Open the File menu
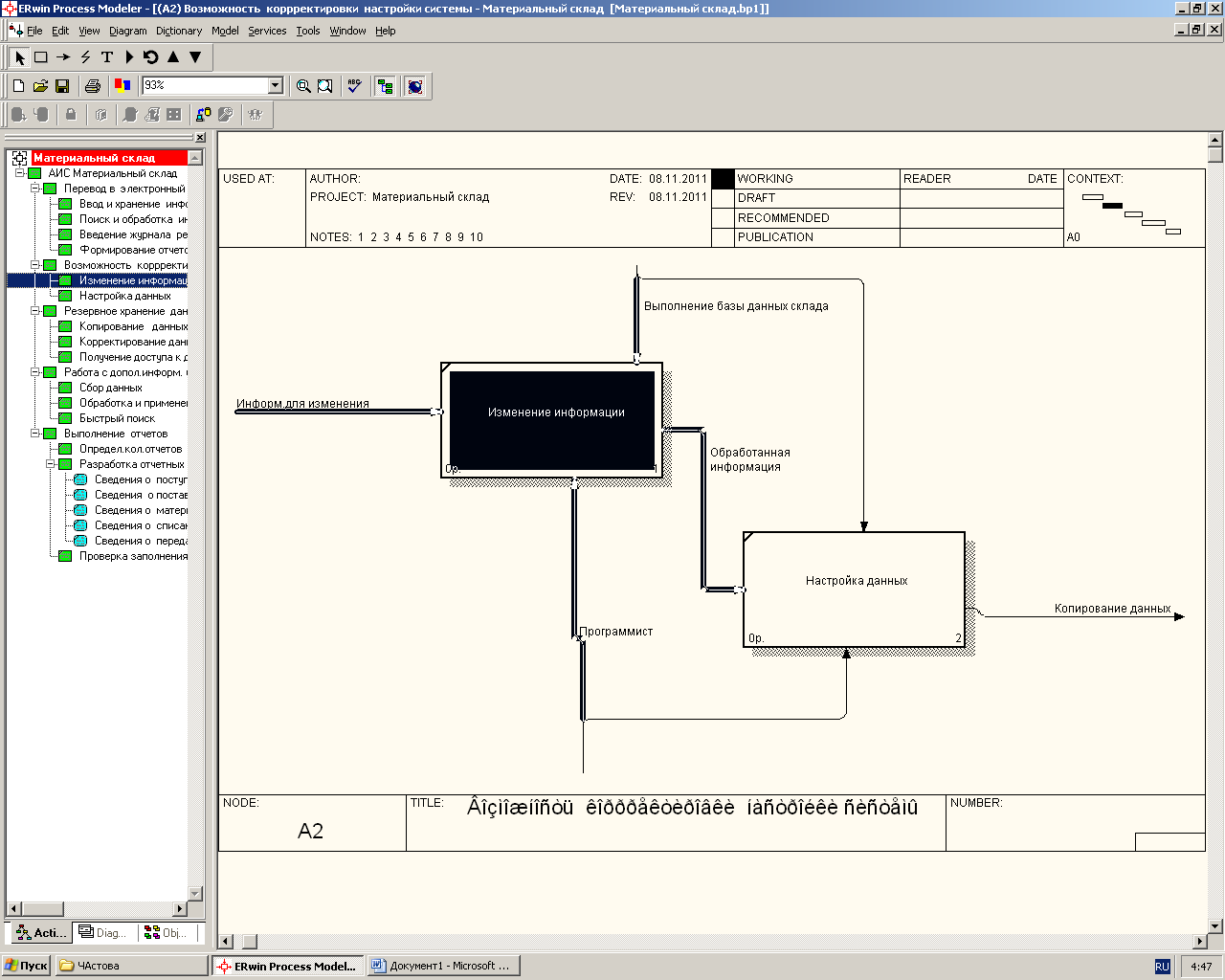Image resolution: width=1225 pixels, height=980 pixels. [34, 31]
